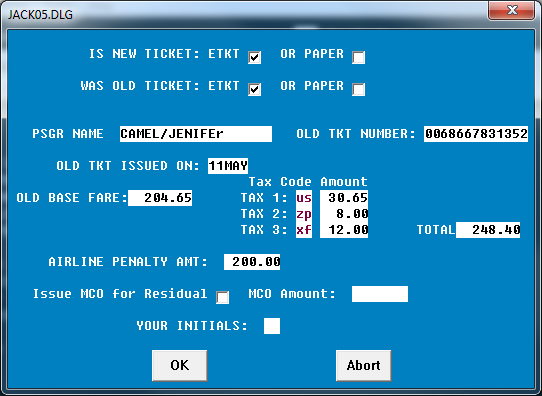Click the TOTAL field showing 248.40
The height and width of the screenshot is (396, 542).
point(488,230)
